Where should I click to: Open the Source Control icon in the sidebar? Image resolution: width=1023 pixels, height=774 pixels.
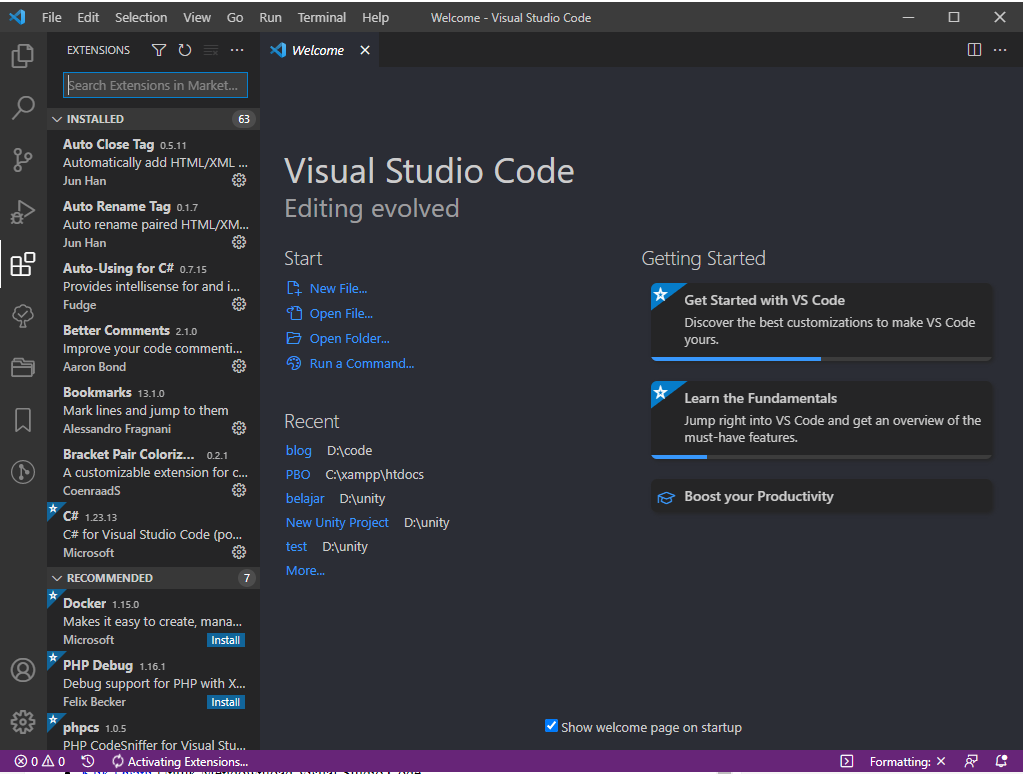click(23, 160)
